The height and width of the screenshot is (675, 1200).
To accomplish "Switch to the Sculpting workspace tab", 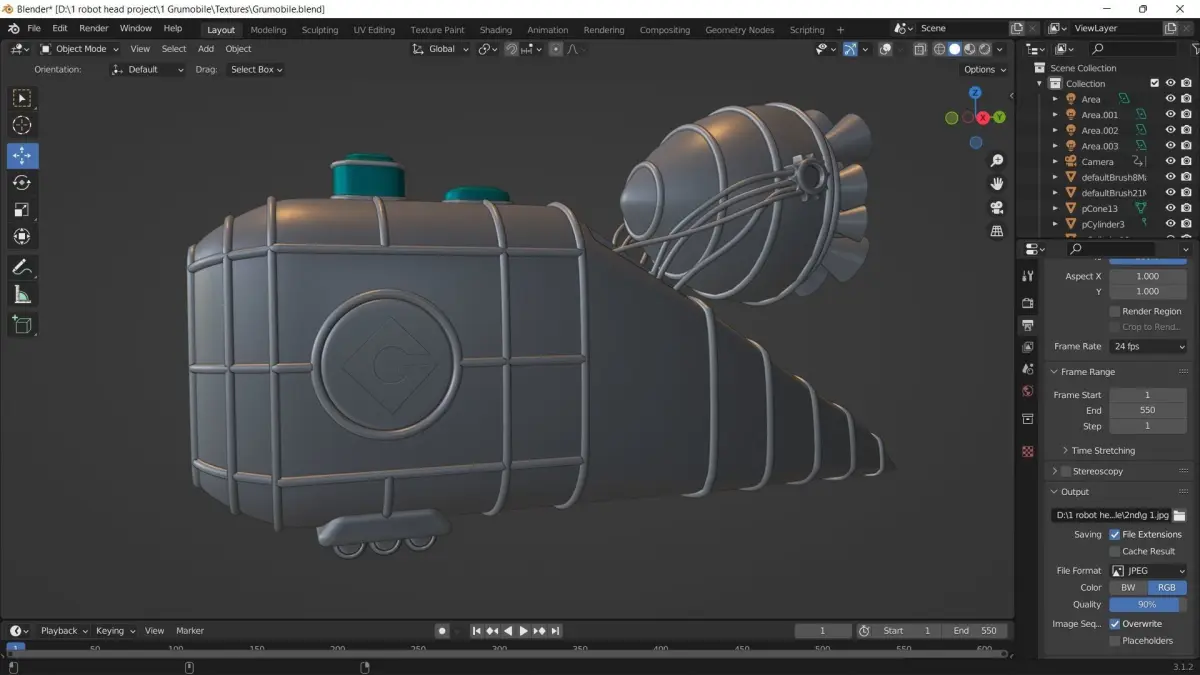I will [x=320, y=30].
